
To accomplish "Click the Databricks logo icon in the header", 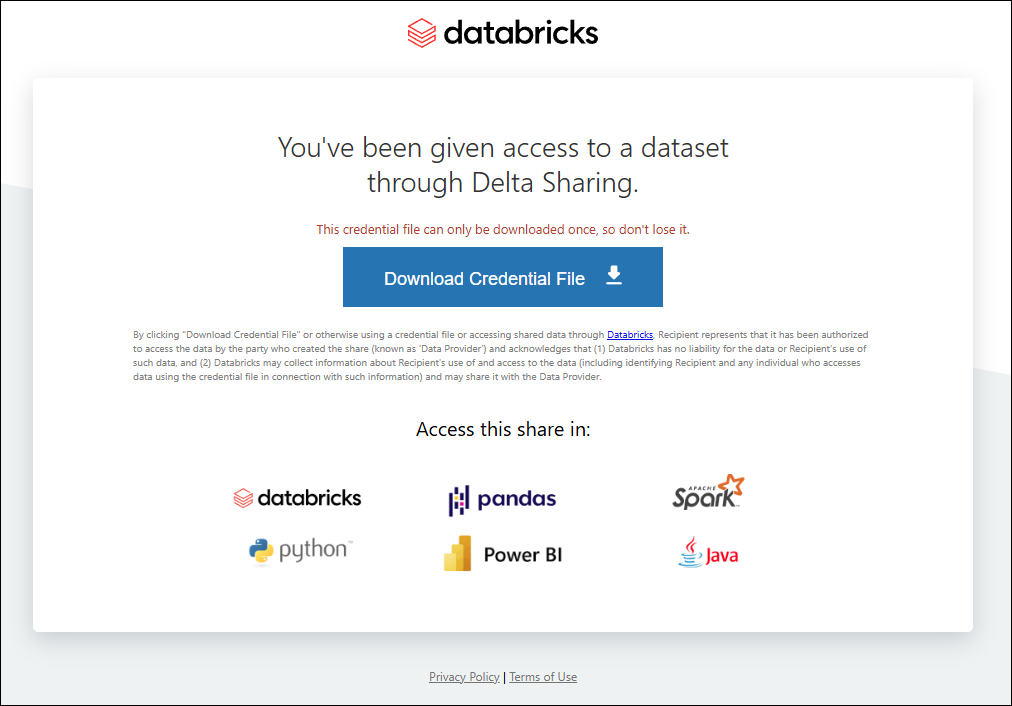I will tap(421, 33).
